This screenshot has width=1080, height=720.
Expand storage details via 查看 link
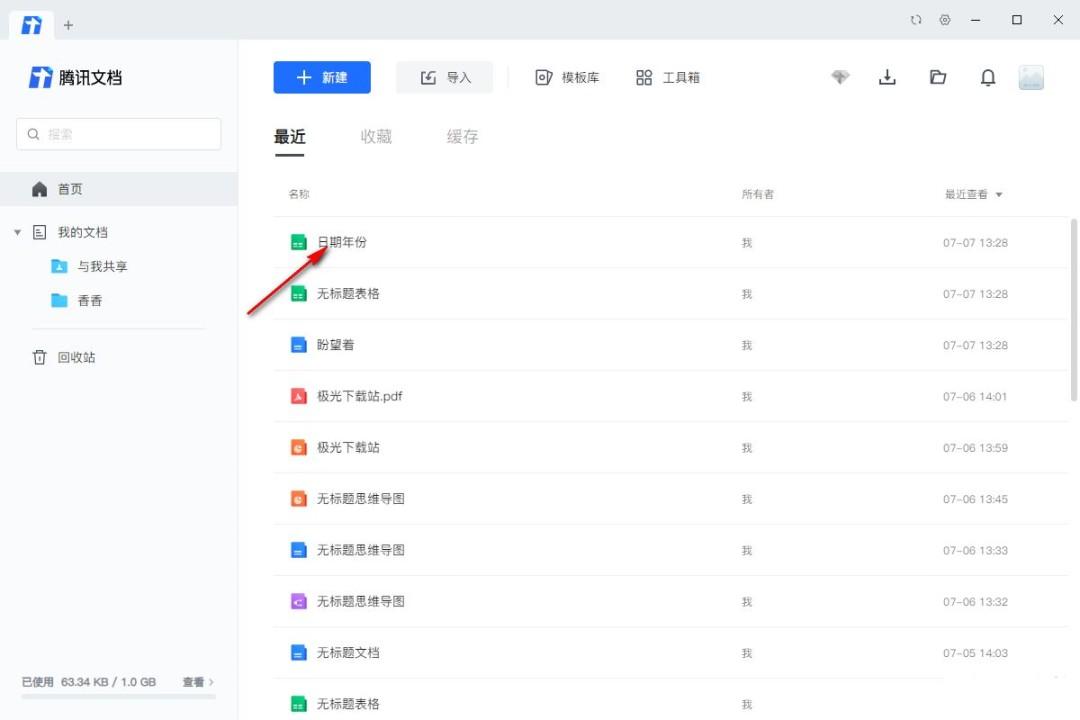point(198,682)
